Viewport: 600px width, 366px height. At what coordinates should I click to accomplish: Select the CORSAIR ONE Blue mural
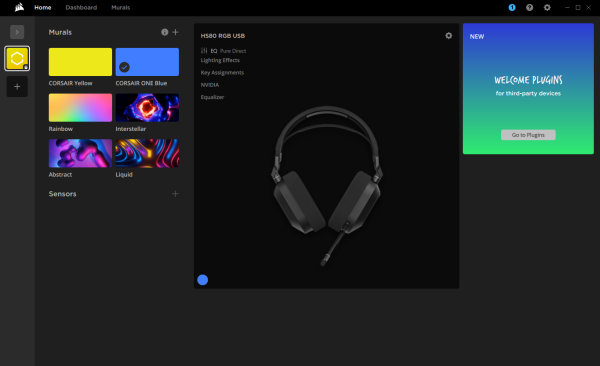(x=147, y=62)
